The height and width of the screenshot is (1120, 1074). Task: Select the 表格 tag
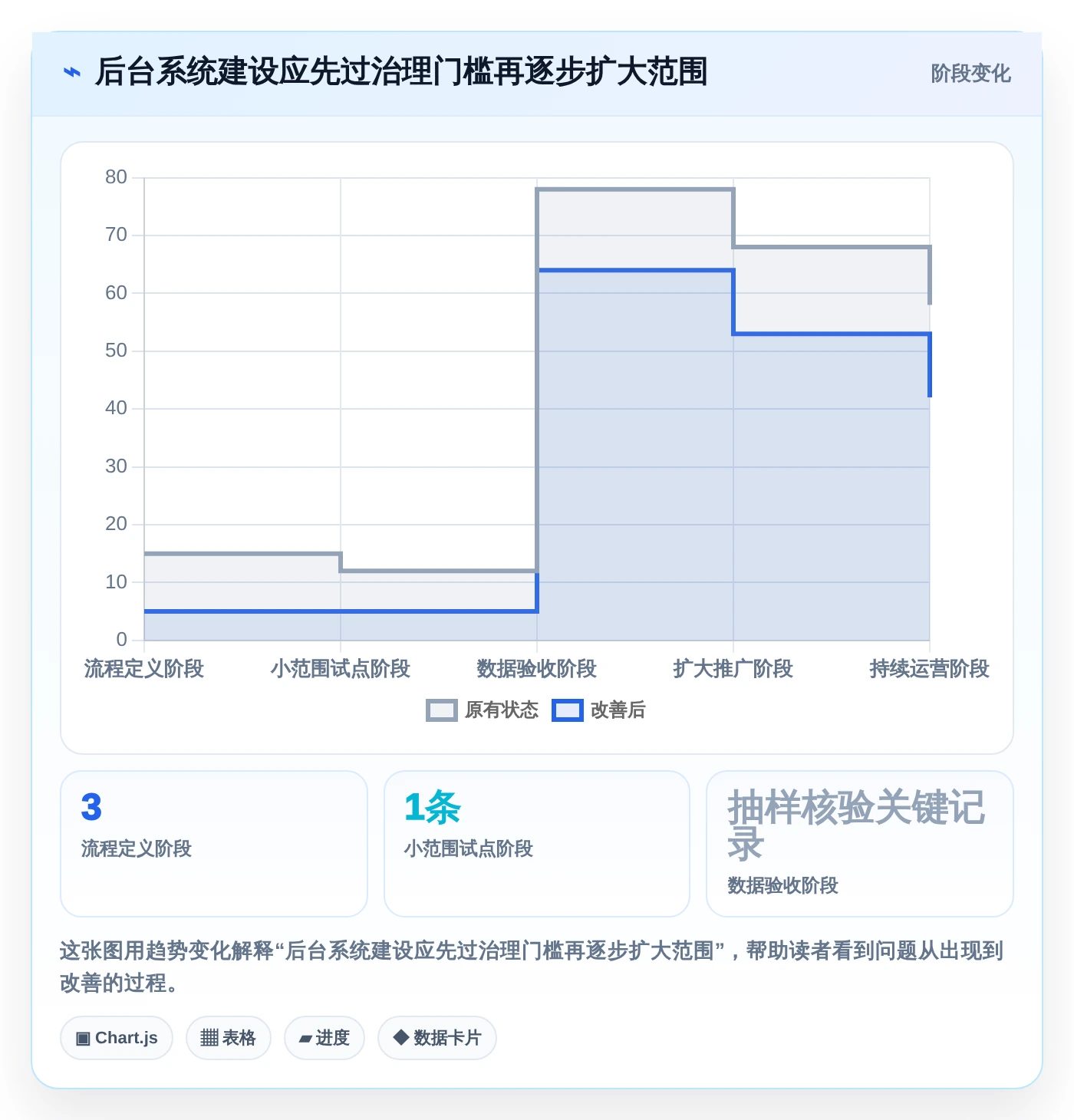pos(229,1038)
